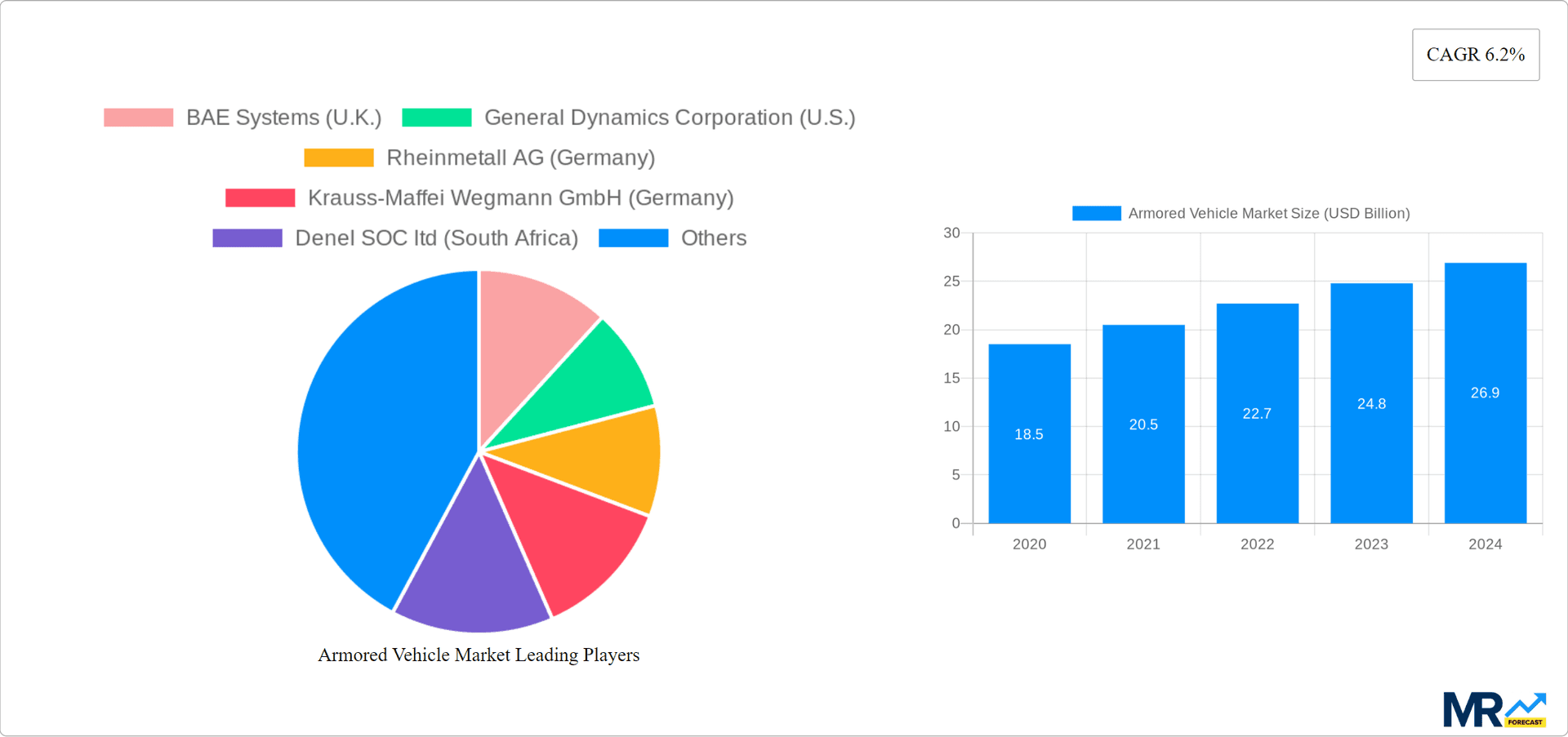Click the MR Forecast logo
The width and height of the screenshot is (1568, 737).
[x=1494, y=709]
